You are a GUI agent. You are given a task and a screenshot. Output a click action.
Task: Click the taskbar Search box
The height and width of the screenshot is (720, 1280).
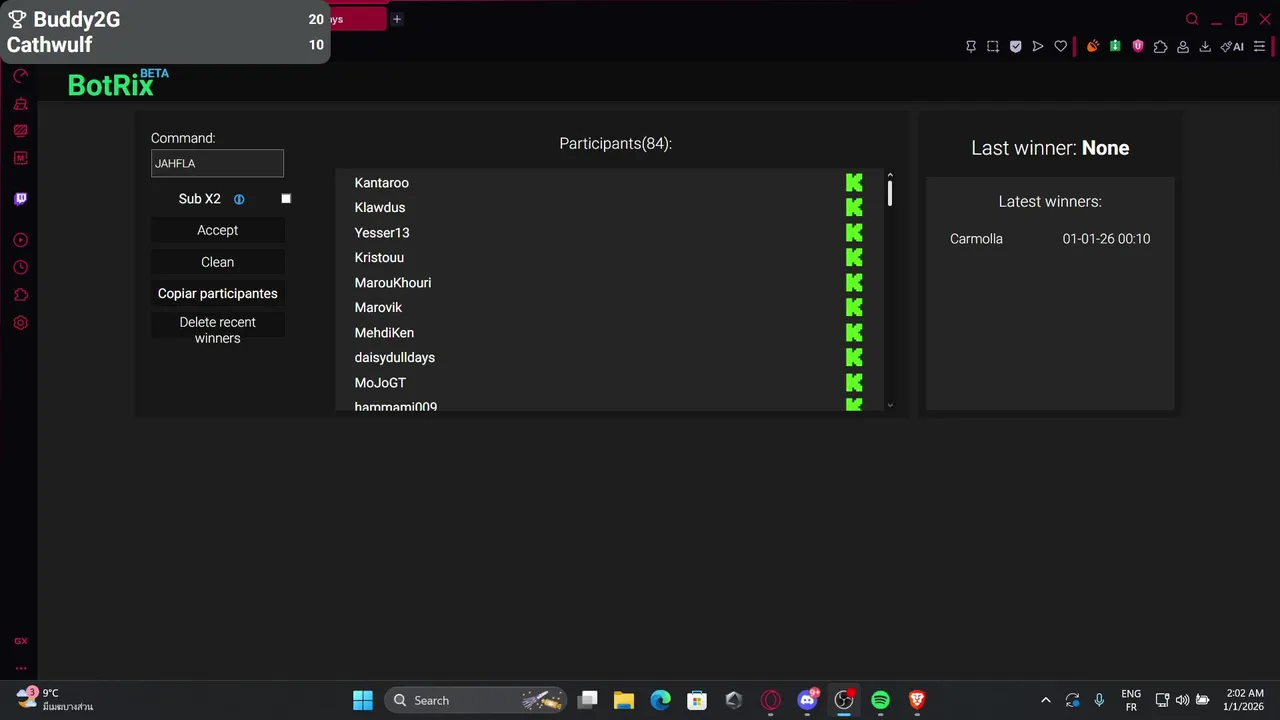475,700
